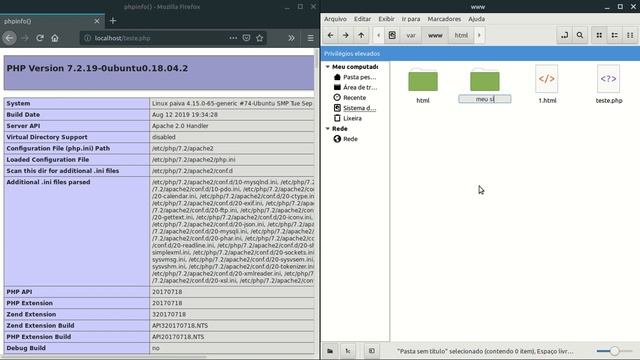Image resolution: width=640 pixels, height=360 pixels.
Task: Bookmark this page with star
Action: [x=260, y=38]
